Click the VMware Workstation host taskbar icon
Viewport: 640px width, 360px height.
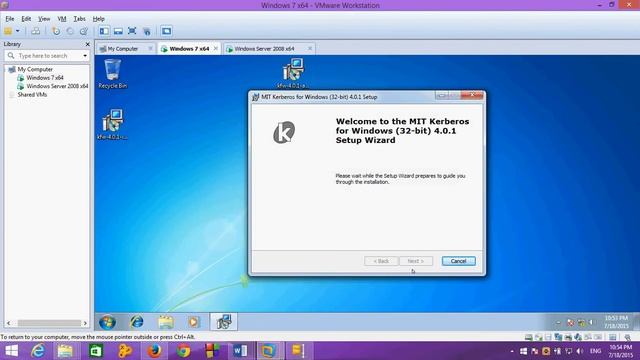pos(268,351)
